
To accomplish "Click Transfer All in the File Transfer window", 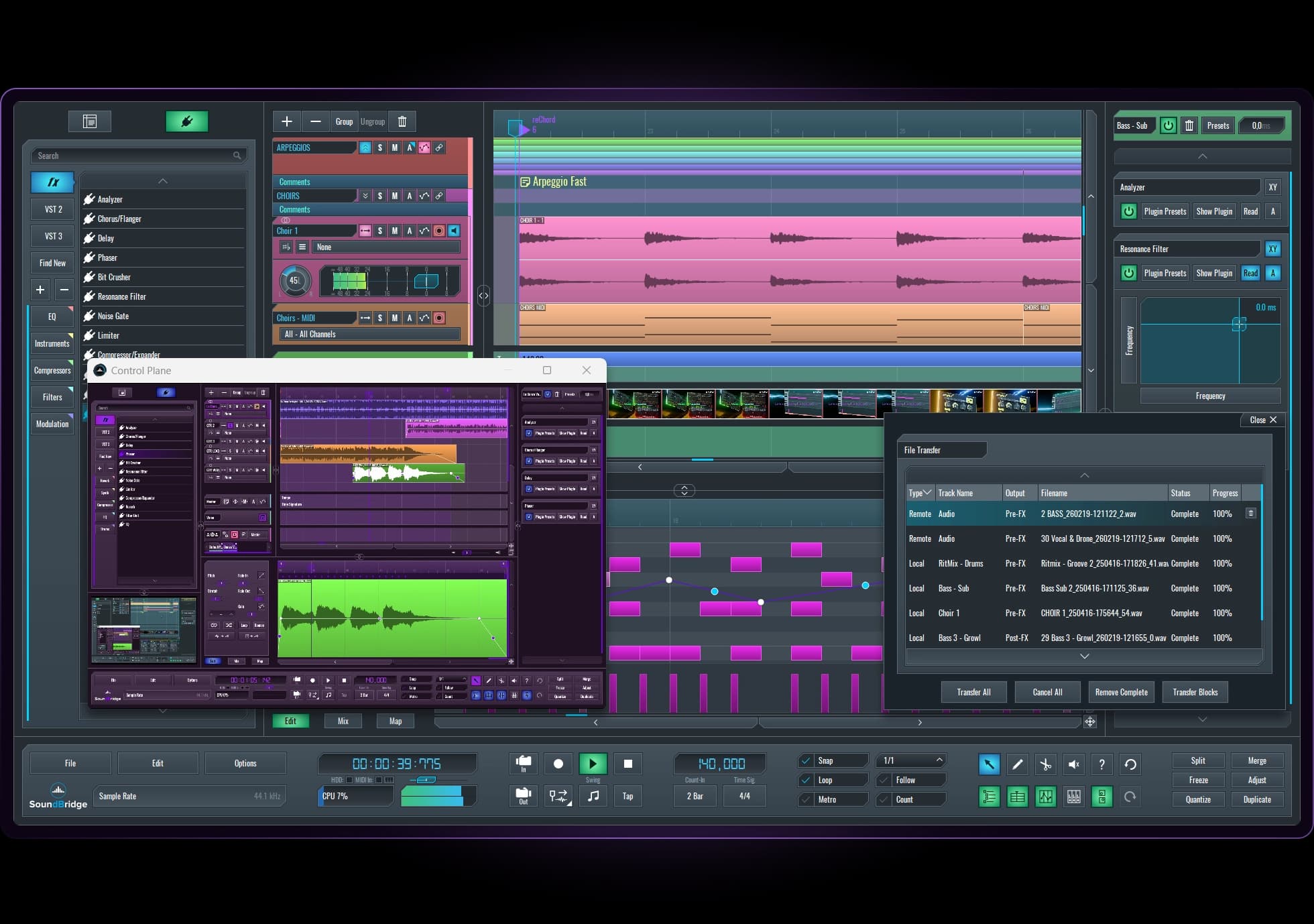I will click(x=973, y=691).
